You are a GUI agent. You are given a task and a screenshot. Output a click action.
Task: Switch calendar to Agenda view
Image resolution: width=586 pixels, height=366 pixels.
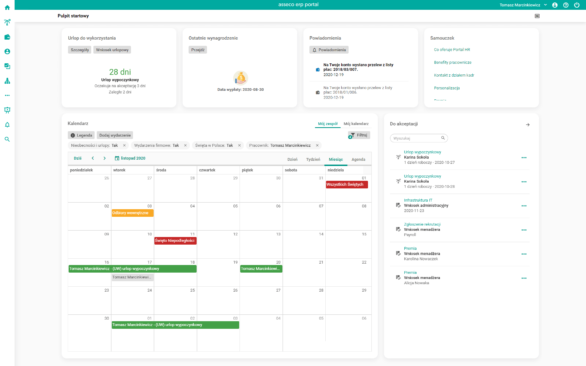pyautogui.click(x=358, y=160)
